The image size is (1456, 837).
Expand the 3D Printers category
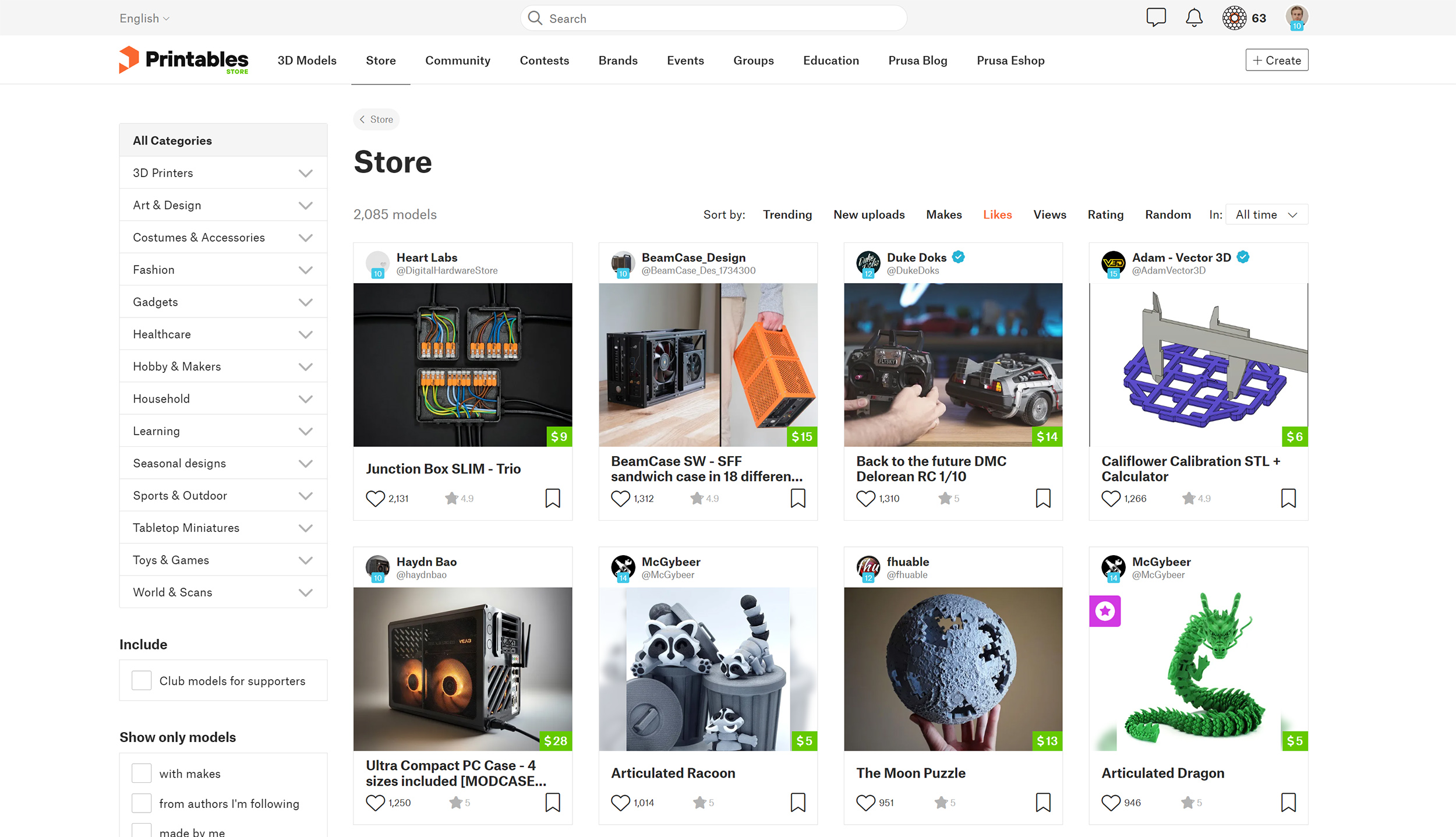pyautogui.click(x=305, y=173)
